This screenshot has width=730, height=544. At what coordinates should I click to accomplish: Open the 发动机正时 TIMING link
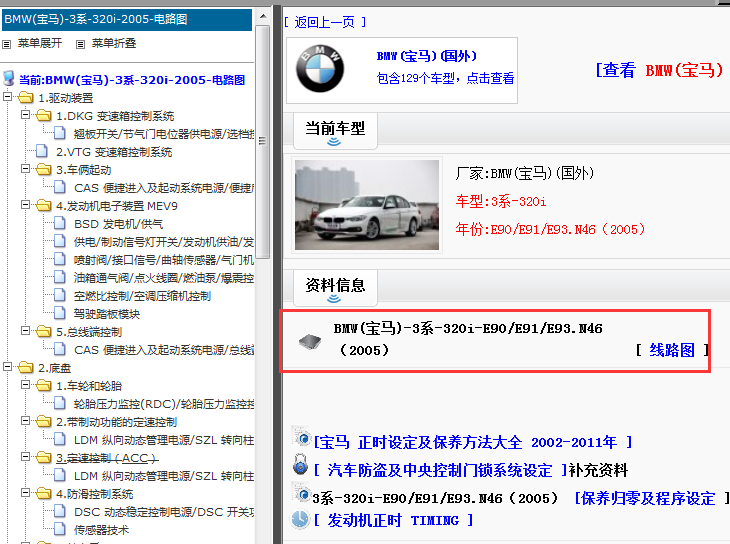tap(394, 520)
